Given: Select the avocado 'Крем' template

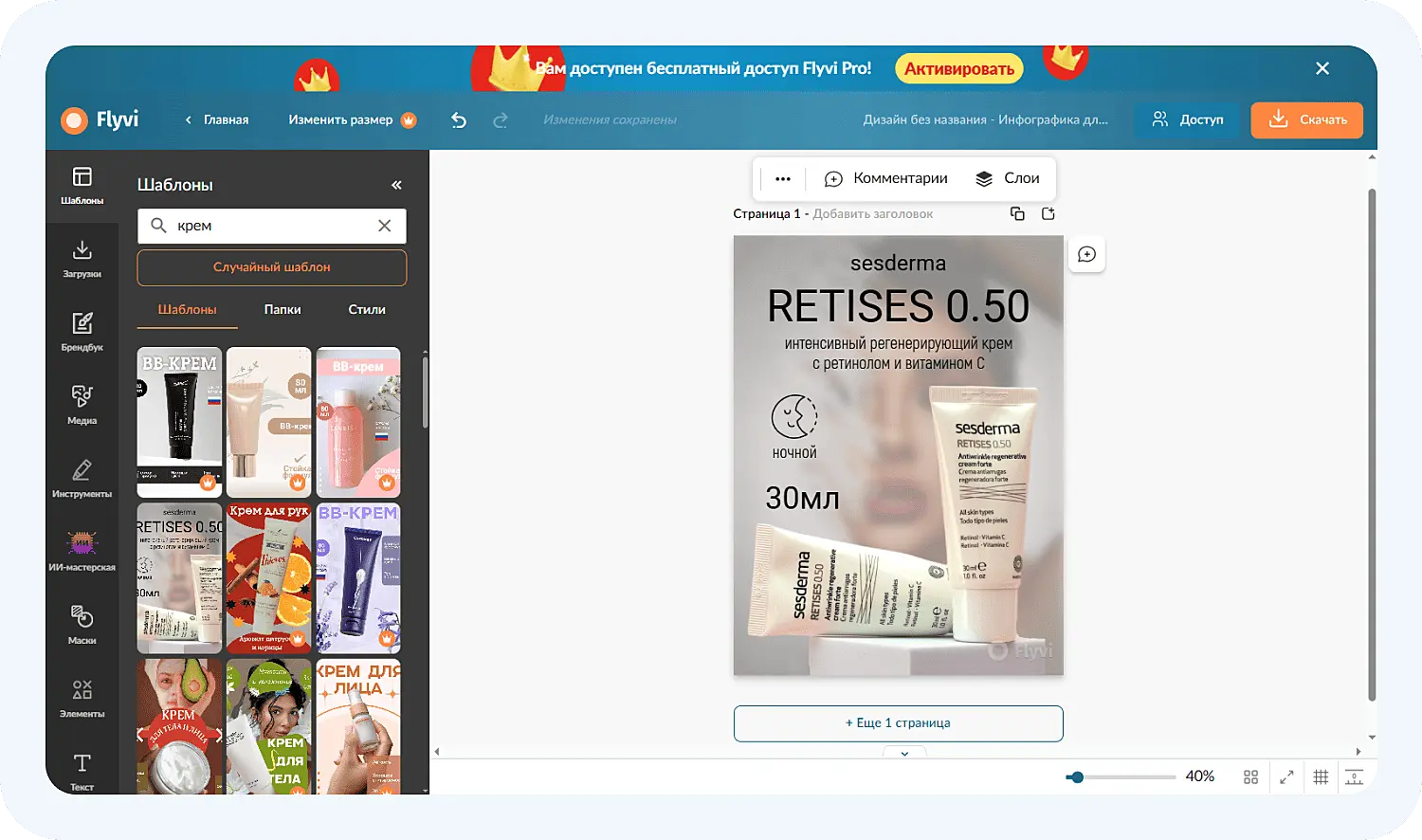Looking at the screenshot, I should [179, 726].
